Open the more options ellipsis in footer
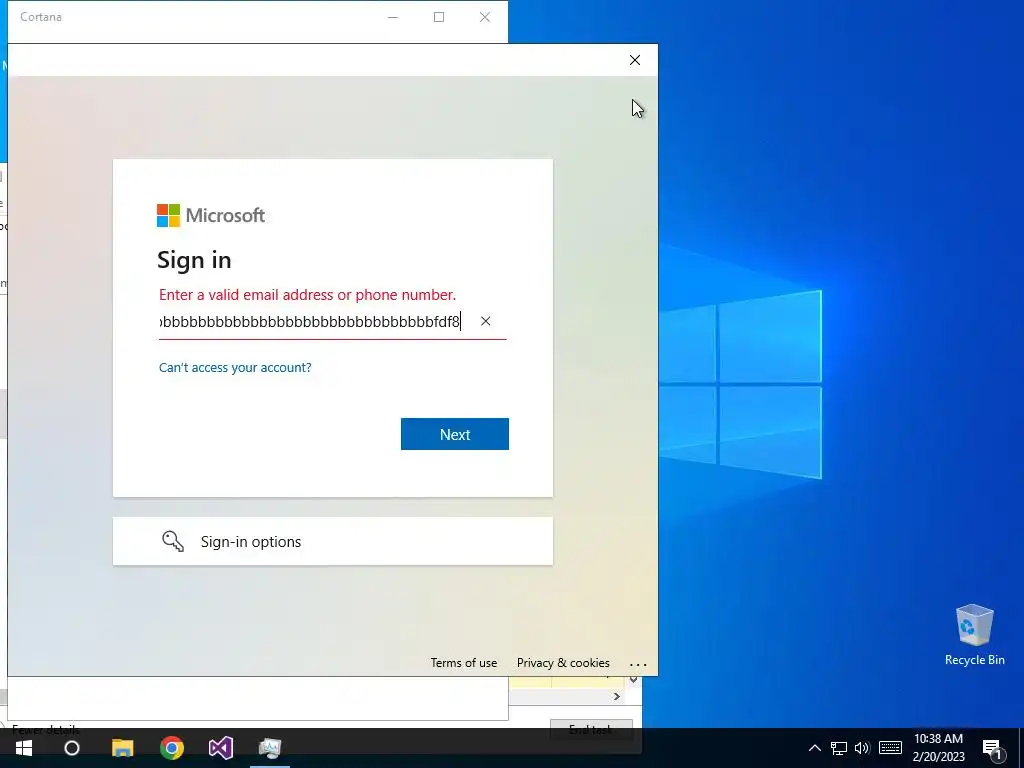 [x=638, y=665]
